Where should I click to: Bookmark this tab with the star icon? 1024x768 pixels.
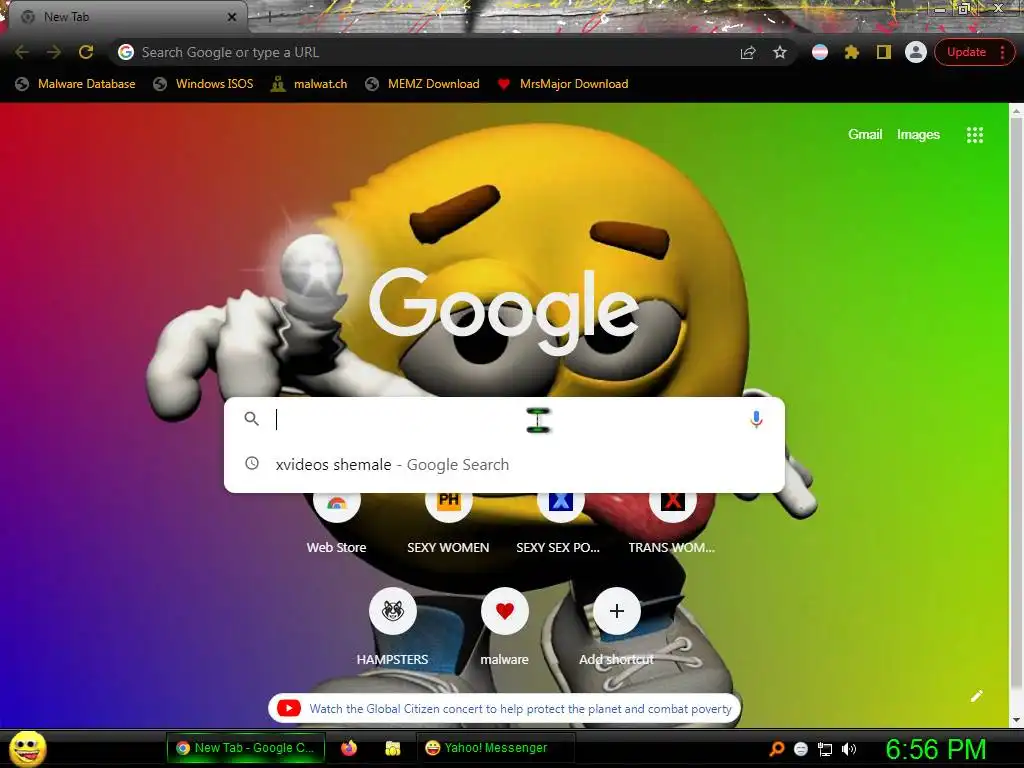(x=780, y=52)
